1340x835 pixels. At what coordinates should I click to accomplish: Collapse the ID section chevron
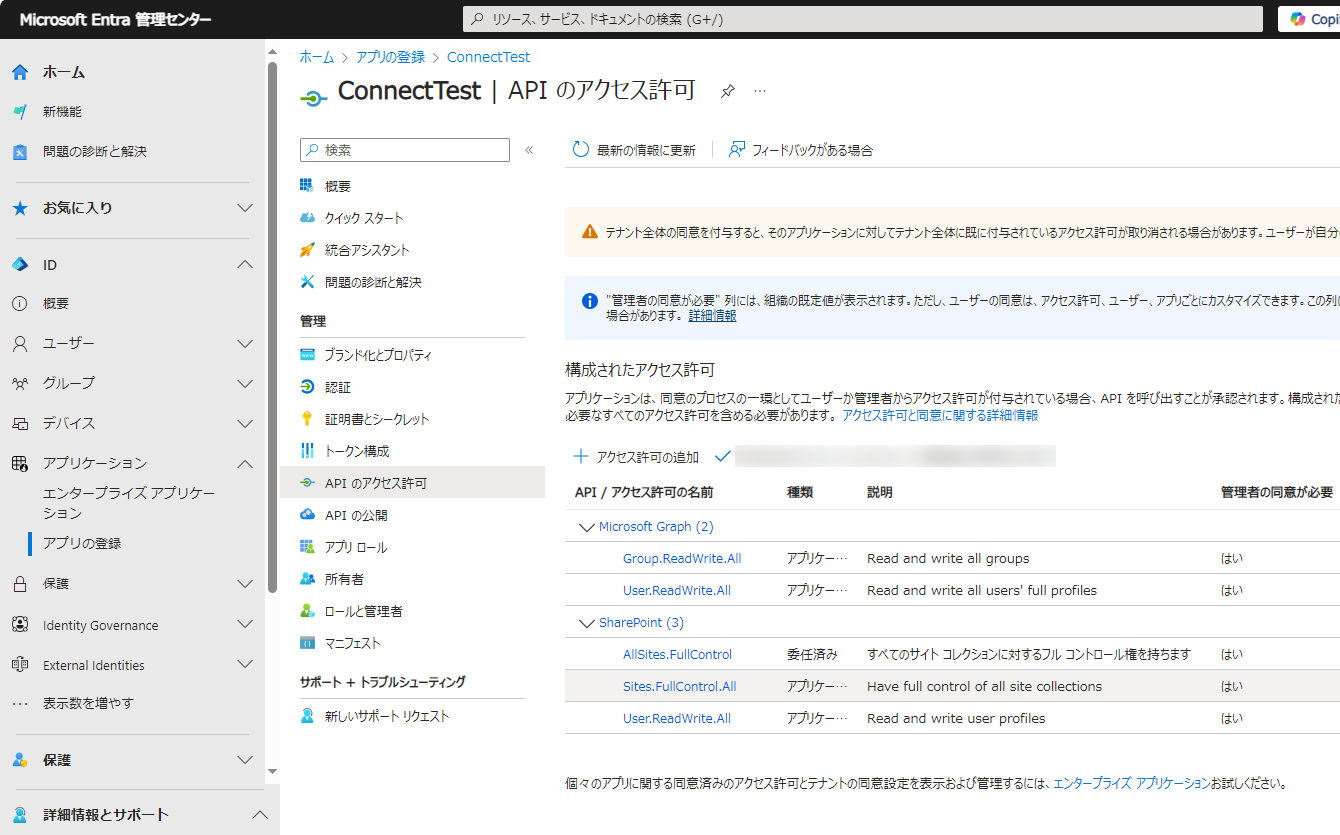[245, 265]
